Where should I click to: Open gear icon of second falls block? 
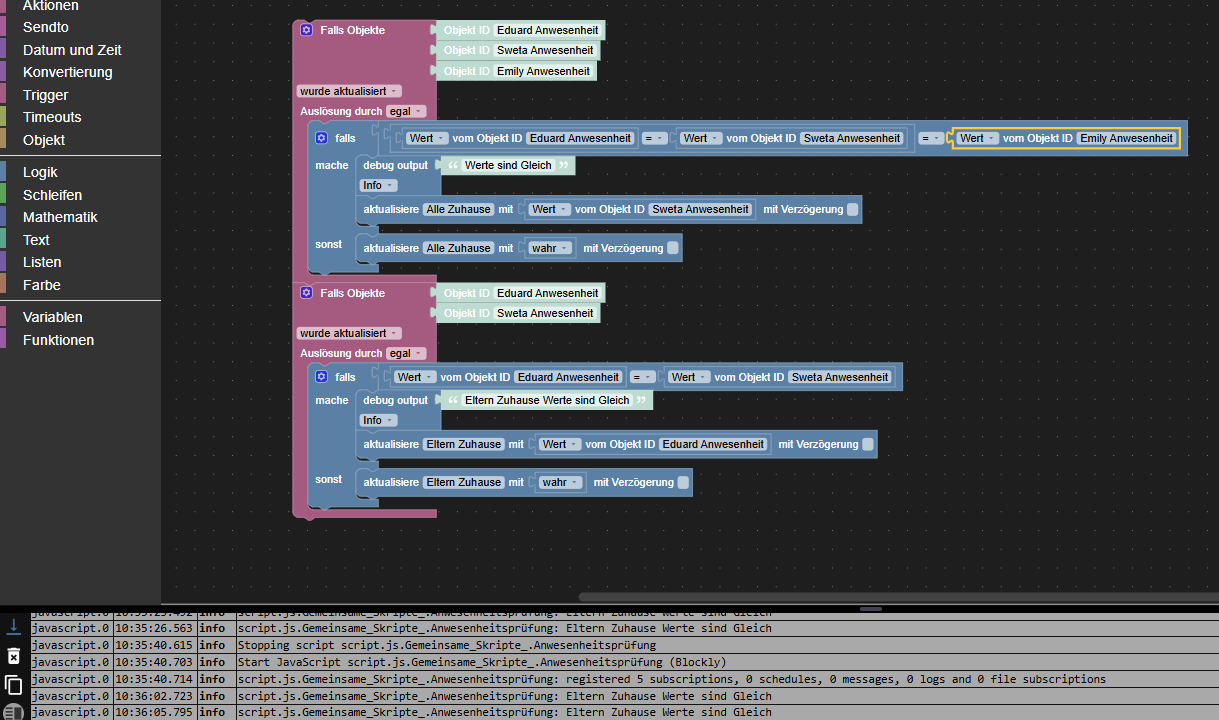[x=321, y=377]
